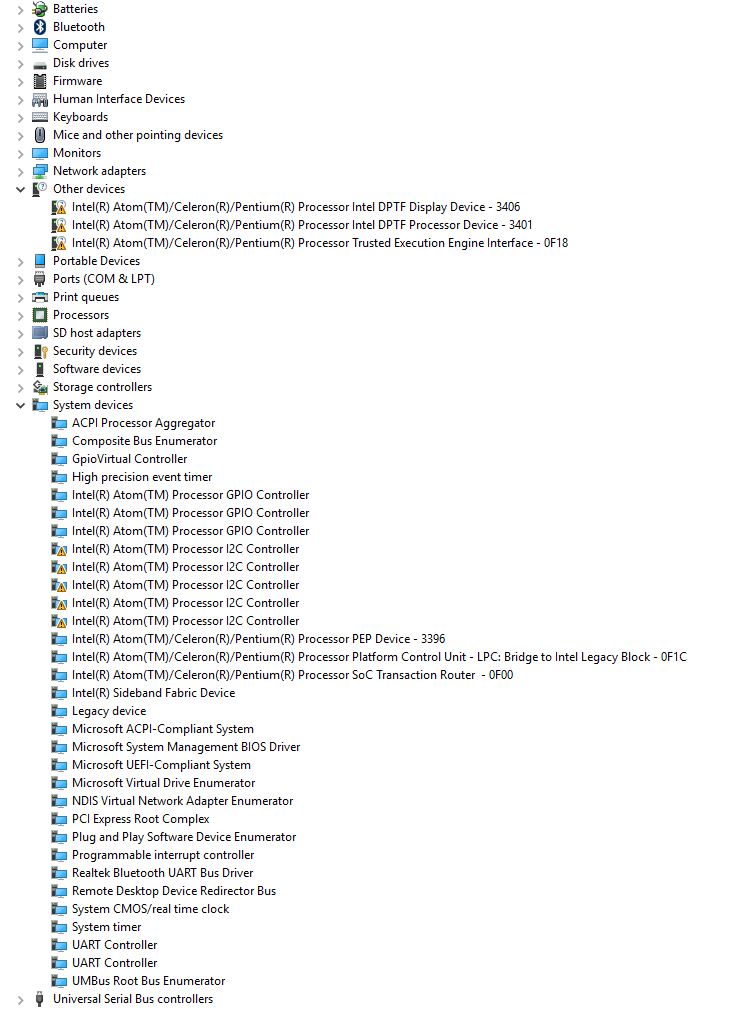Click the Other devices question-mark icon

[40, 189]
